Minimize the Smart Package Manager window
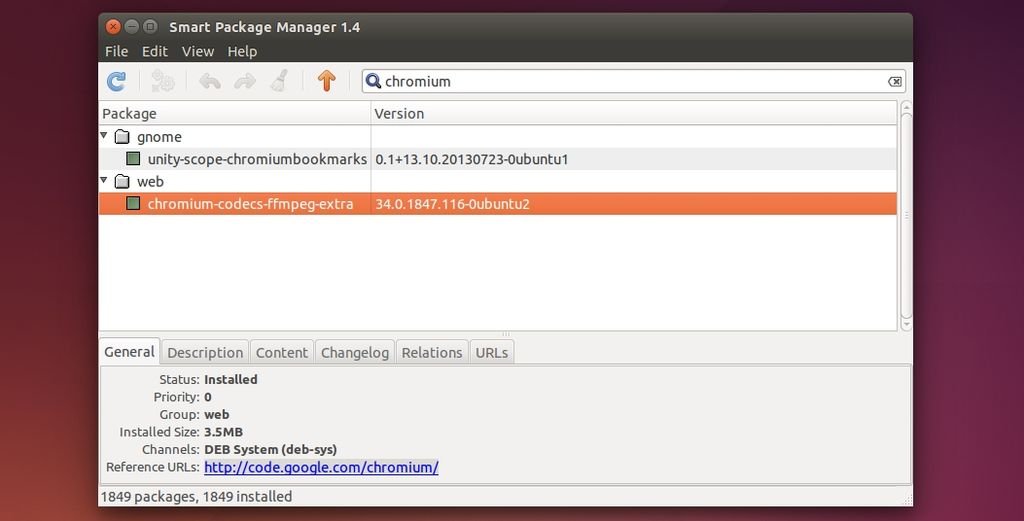 (132, 27)
